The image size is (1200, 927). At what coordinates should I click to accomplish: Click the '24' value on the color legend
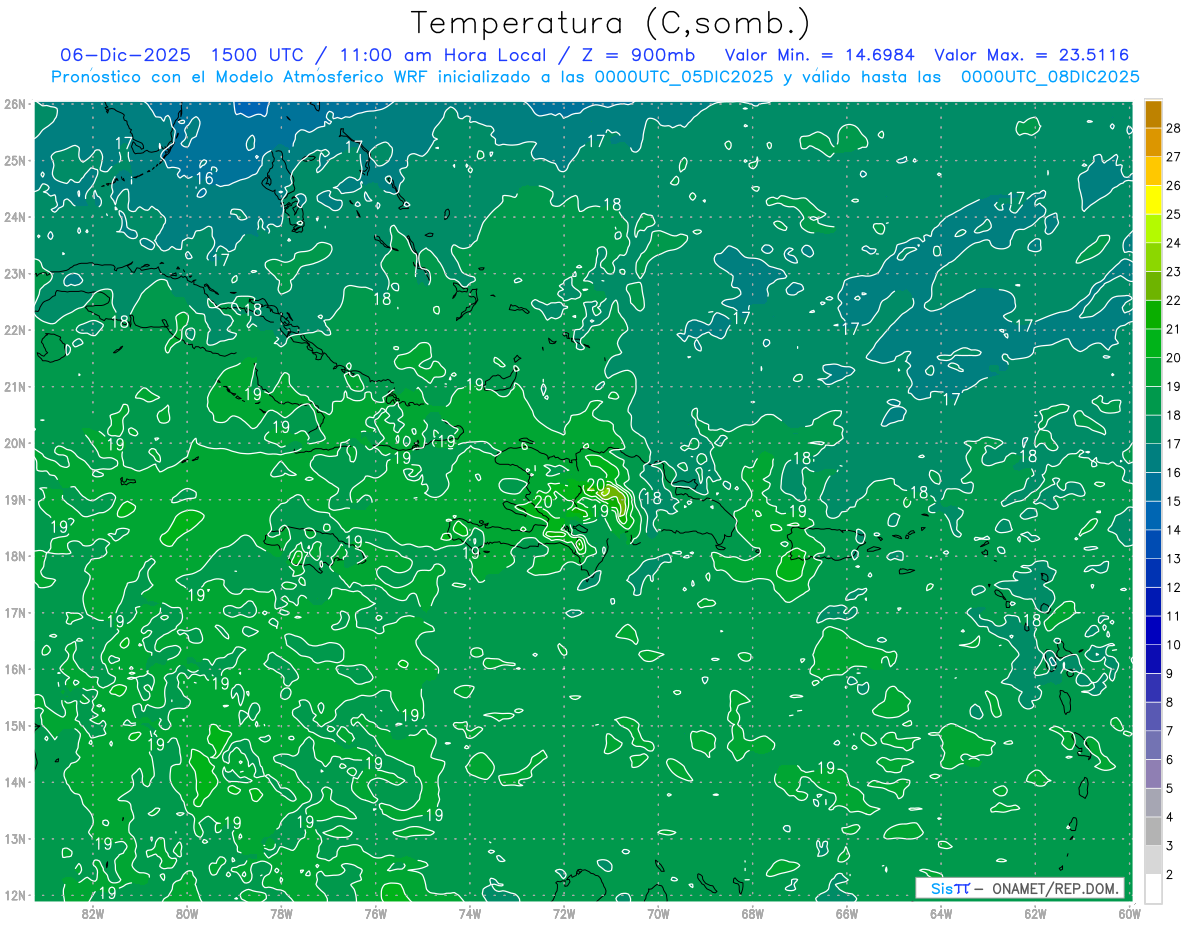point(1173,243)
